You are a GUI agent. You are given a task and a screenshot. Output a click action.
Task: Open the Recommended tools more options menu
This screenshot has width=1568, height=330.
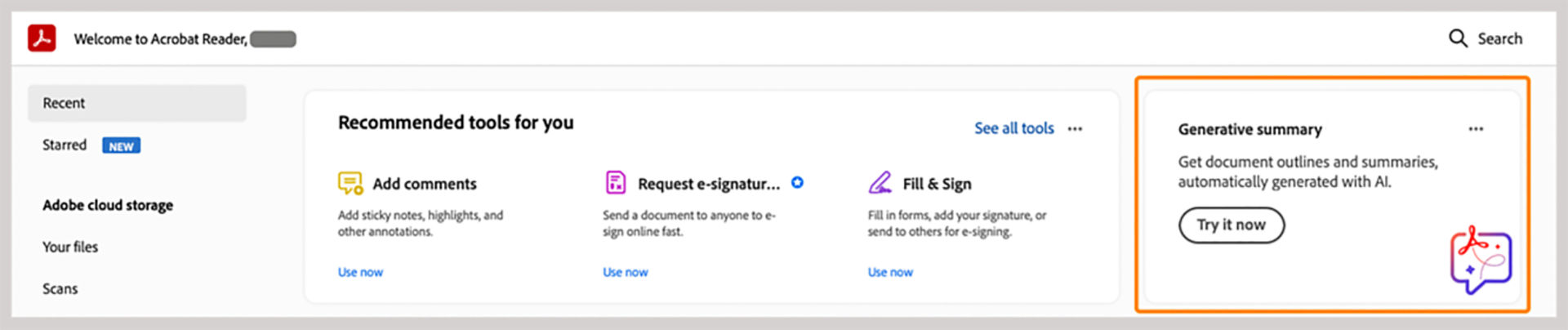pyautogui.click(x=1075, y=129)
